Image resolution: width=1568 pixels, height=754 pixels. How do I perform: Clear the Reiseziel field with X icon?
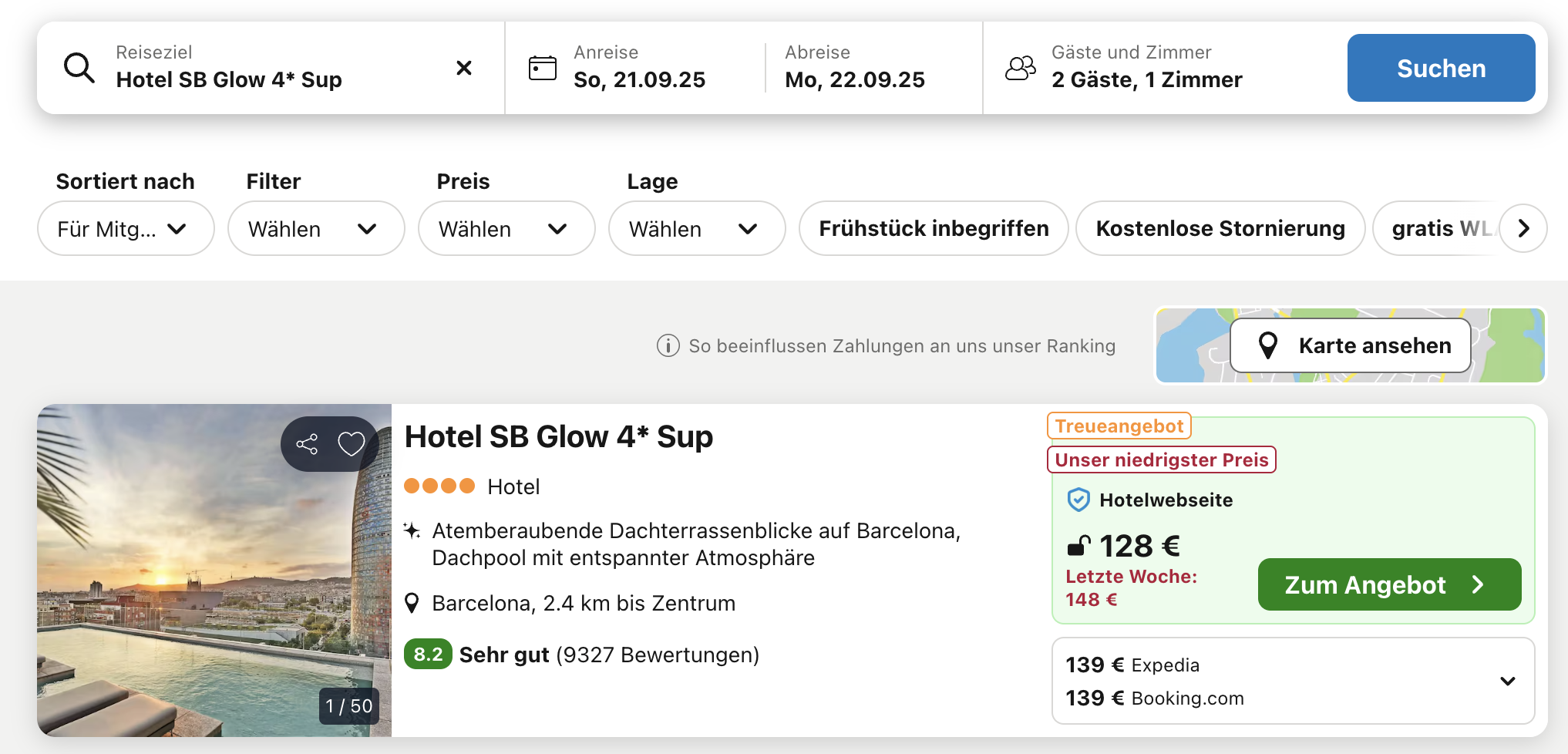coord(464,68)
